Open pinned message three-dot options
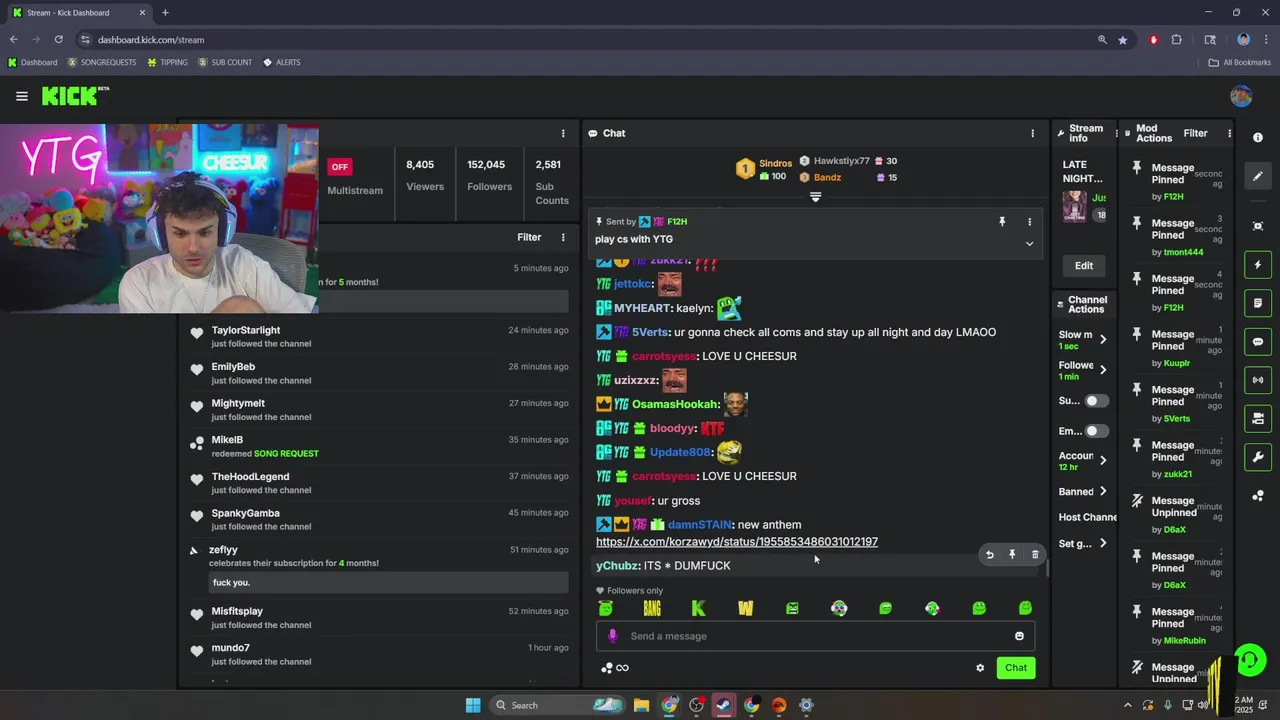Screen dimensions: 1280x720 point(1029,221)
